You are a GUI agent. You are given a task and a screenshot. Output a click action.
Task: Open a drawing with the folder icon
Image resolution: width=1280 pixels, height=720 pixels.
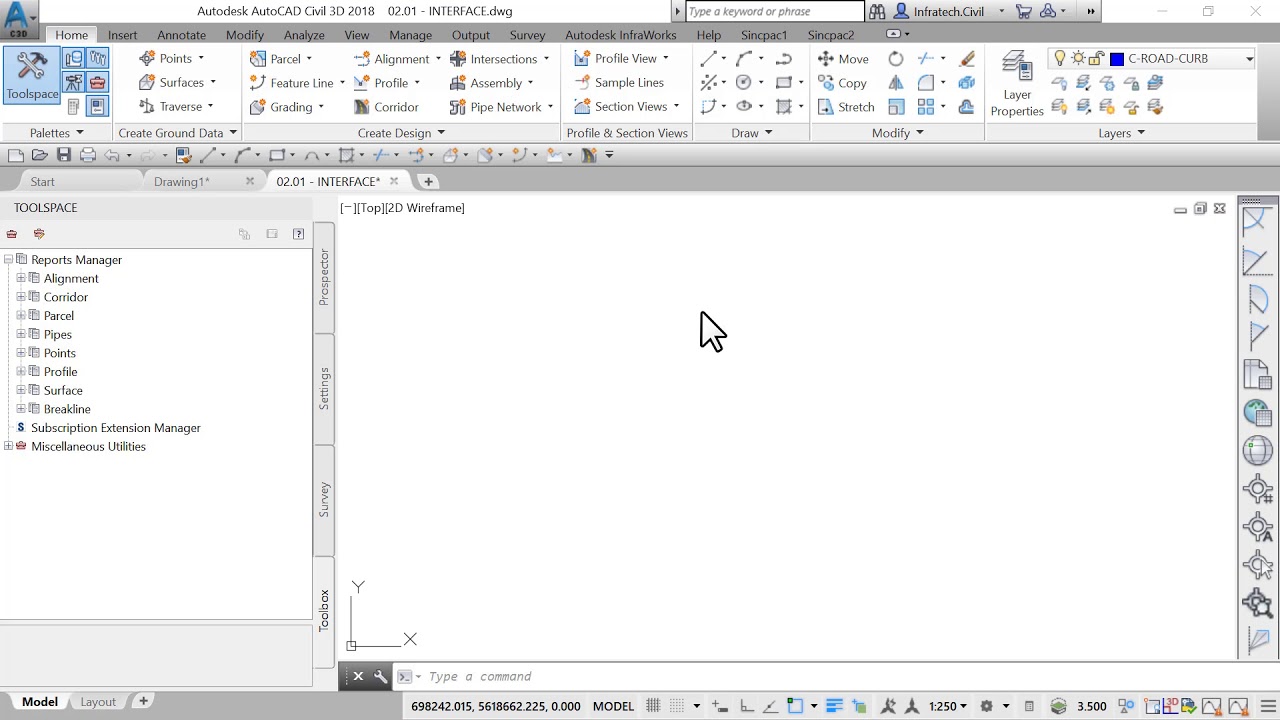pyautogui.click(x=40, y=155)
